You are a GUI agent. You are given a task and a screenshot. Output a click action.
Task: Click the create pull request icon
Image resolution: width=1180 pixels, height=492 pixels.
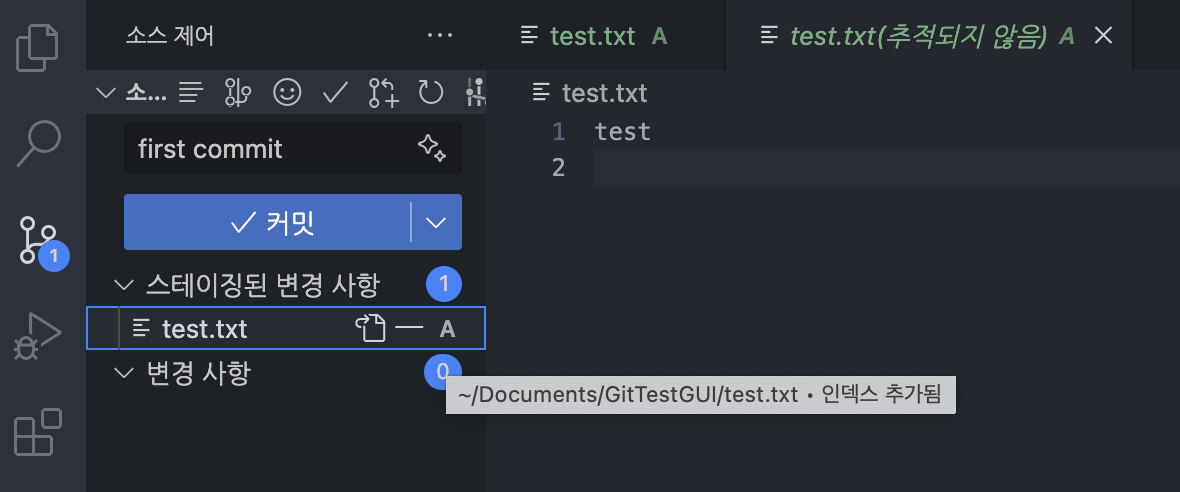(x=383, y=93)
